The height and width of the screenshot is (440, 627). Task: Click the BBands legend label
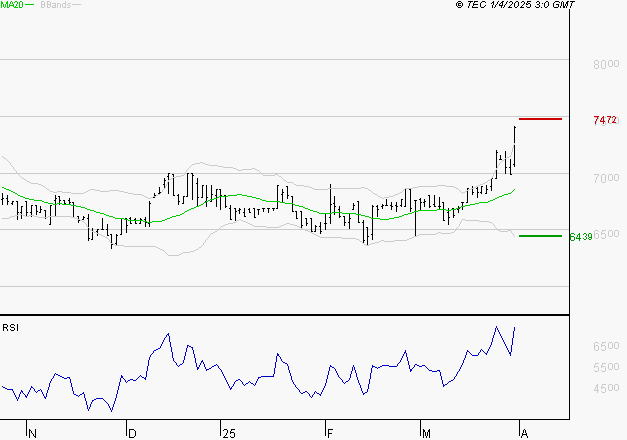pyautogui.click(x=55, y=5)
